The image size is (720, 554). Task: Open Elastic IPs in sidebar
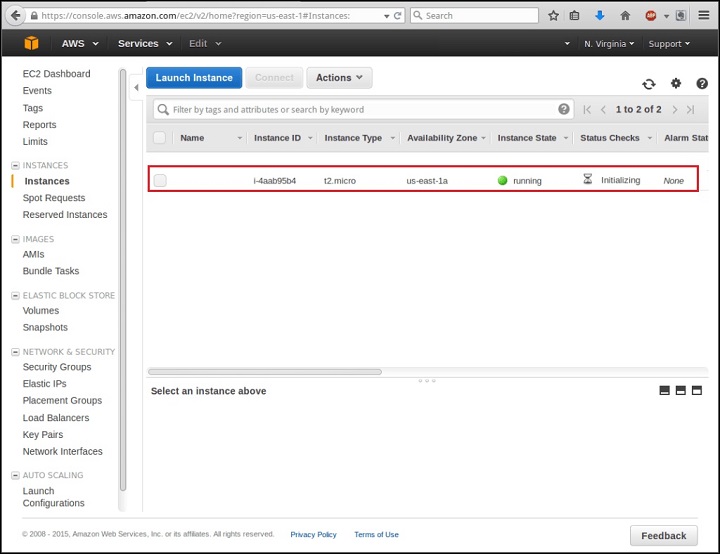click(x=45, y=384)
